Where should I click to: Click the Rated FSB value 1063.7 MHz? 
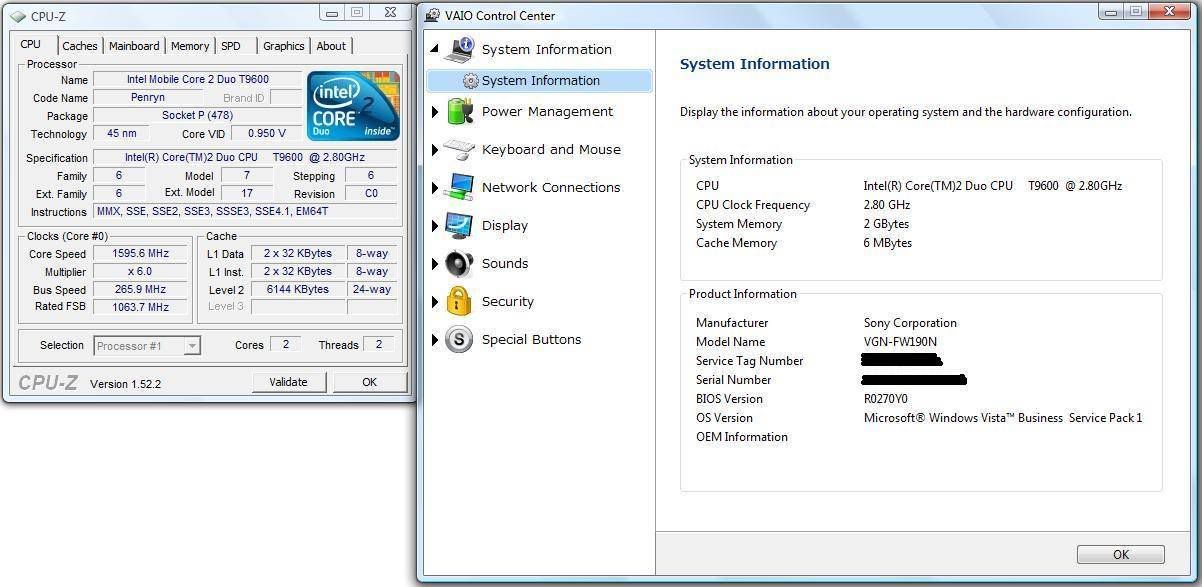(x=140, y=307)
